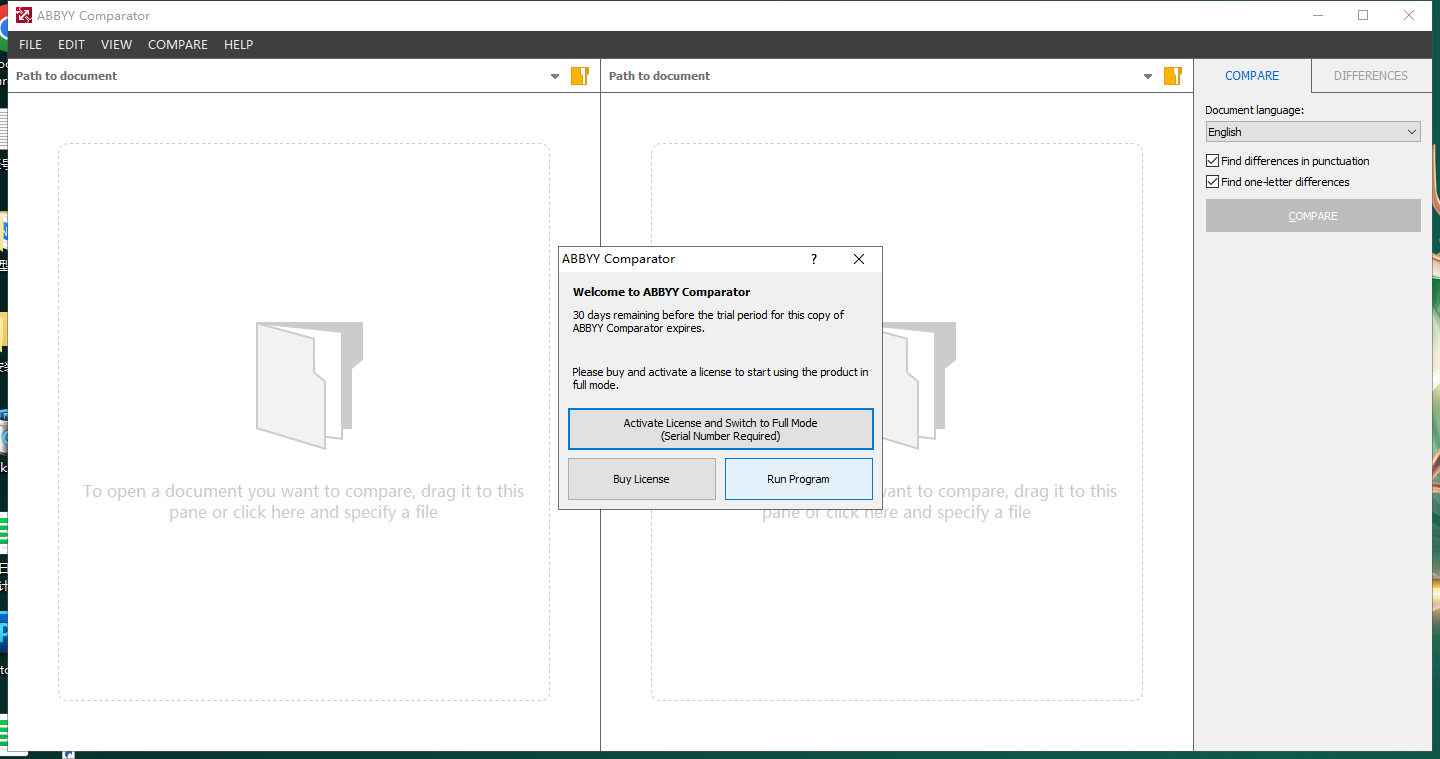This screenshot has width=1440, height=759.
Task: Click left pane drop area to open document
Action: (304, 422)
